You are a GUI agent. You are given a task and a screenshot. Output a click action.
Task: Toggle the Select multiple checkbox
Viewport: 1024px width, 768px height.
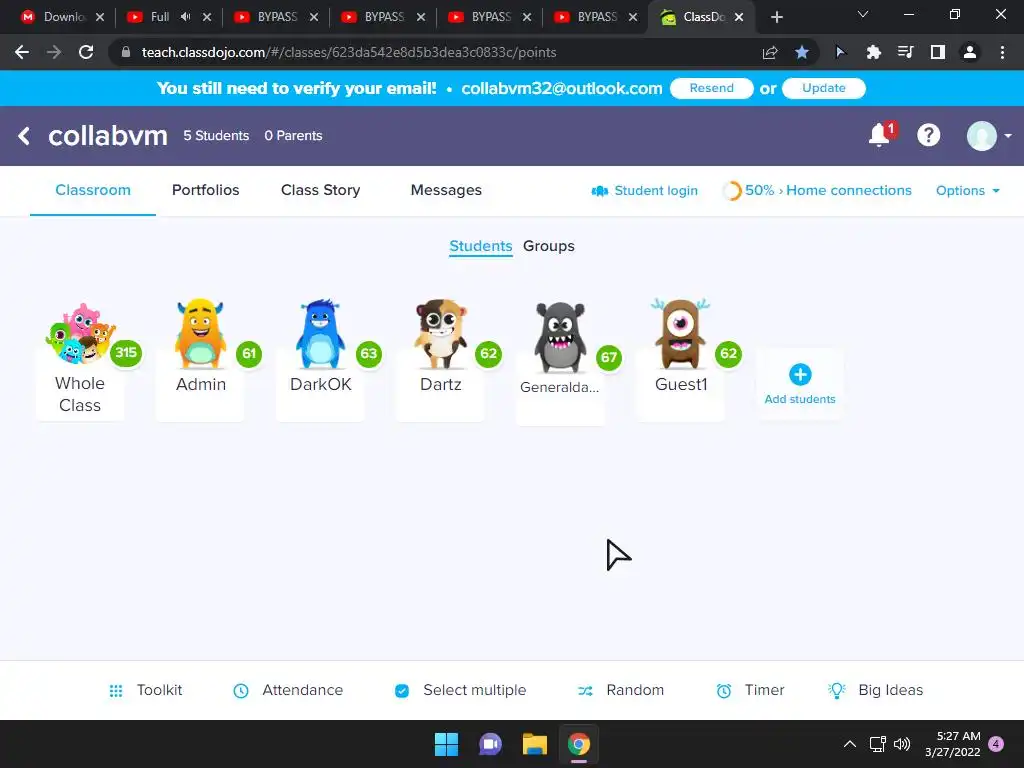click(x=402, y=690)
